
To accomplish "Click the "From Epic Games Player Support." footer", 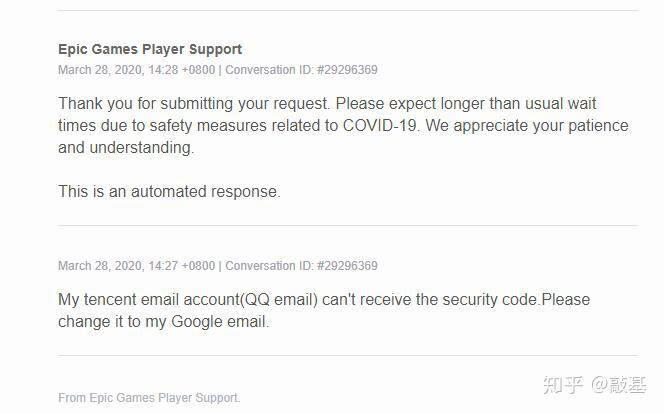I will [x=149, y=398].
